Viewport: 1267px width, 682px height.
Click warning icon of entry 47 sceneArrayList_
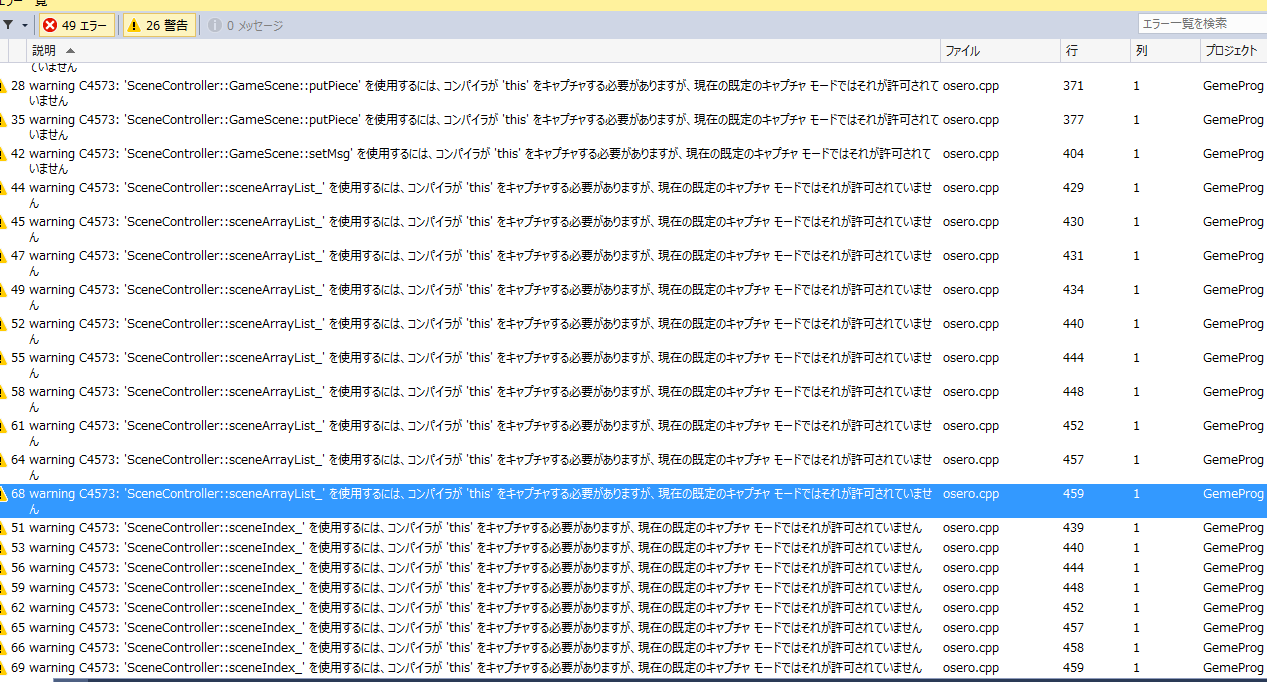coord(3,256)
